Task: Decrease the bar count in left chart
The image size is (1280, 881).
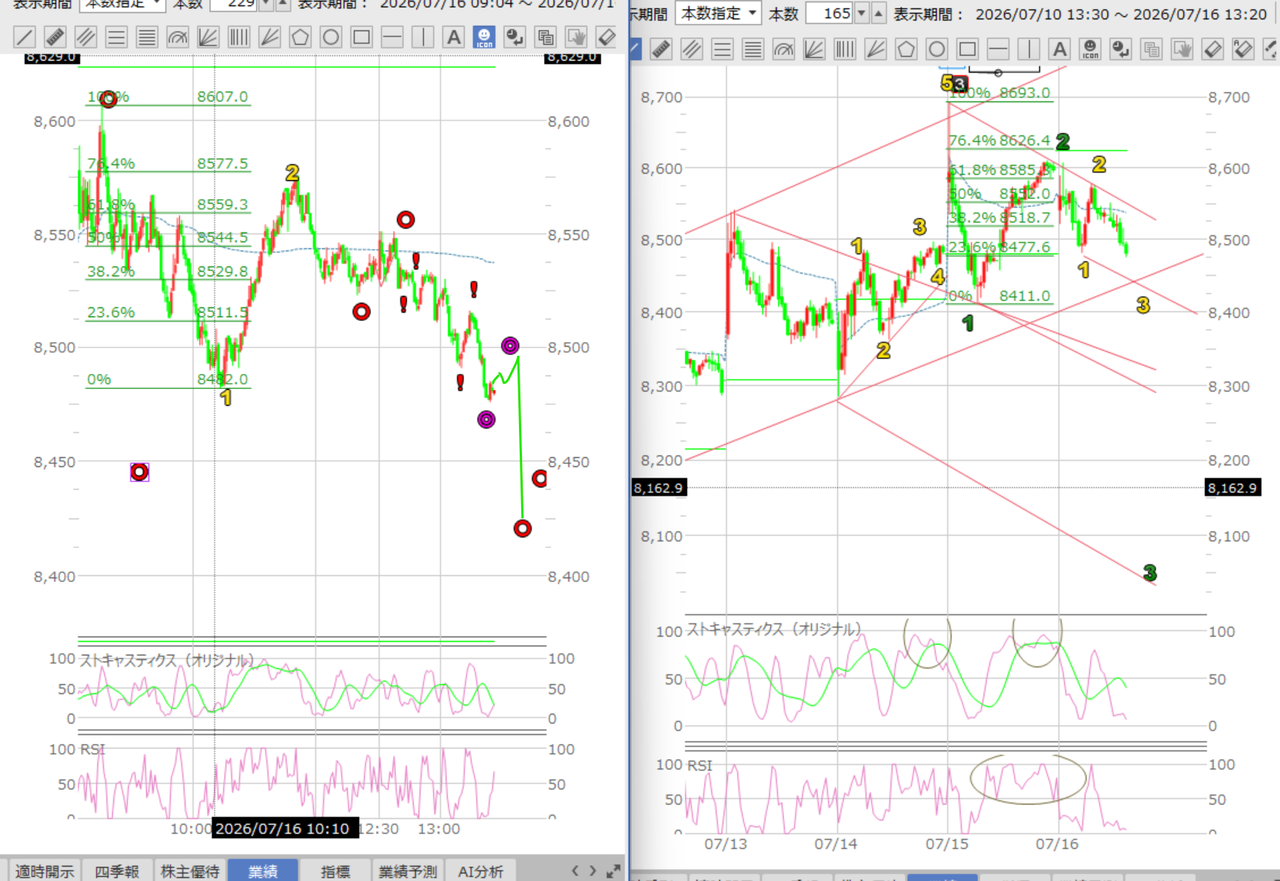Action: 265,5
